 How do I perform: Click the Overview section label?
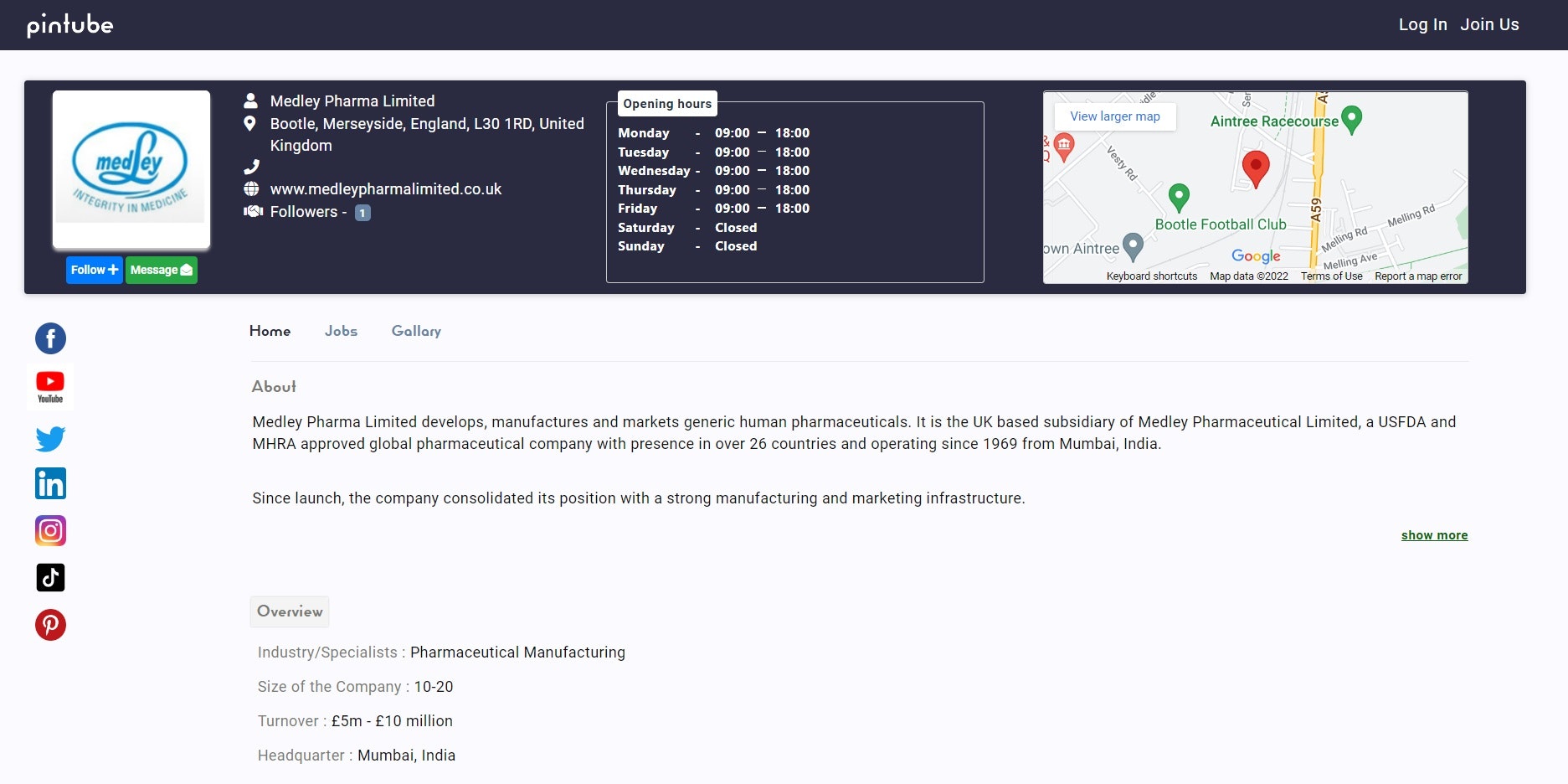[290, 611]
